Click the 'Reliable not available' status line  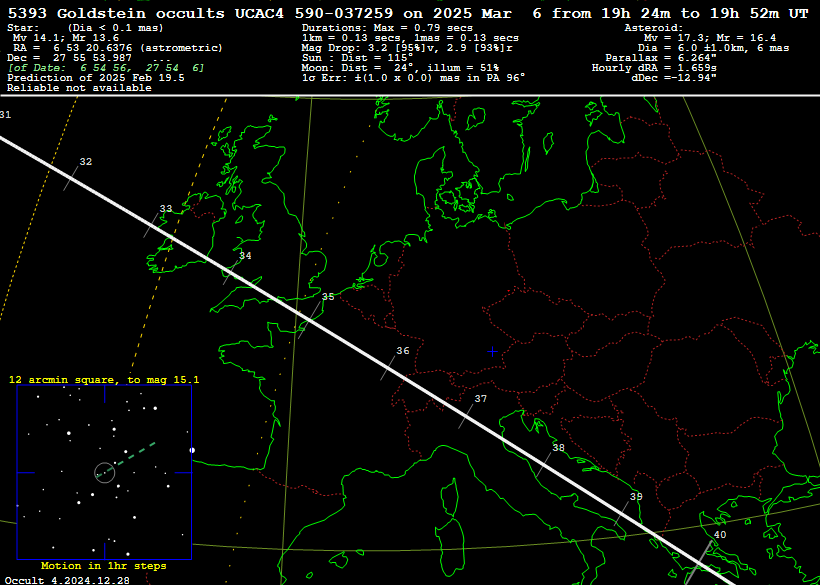pos(79,88)
